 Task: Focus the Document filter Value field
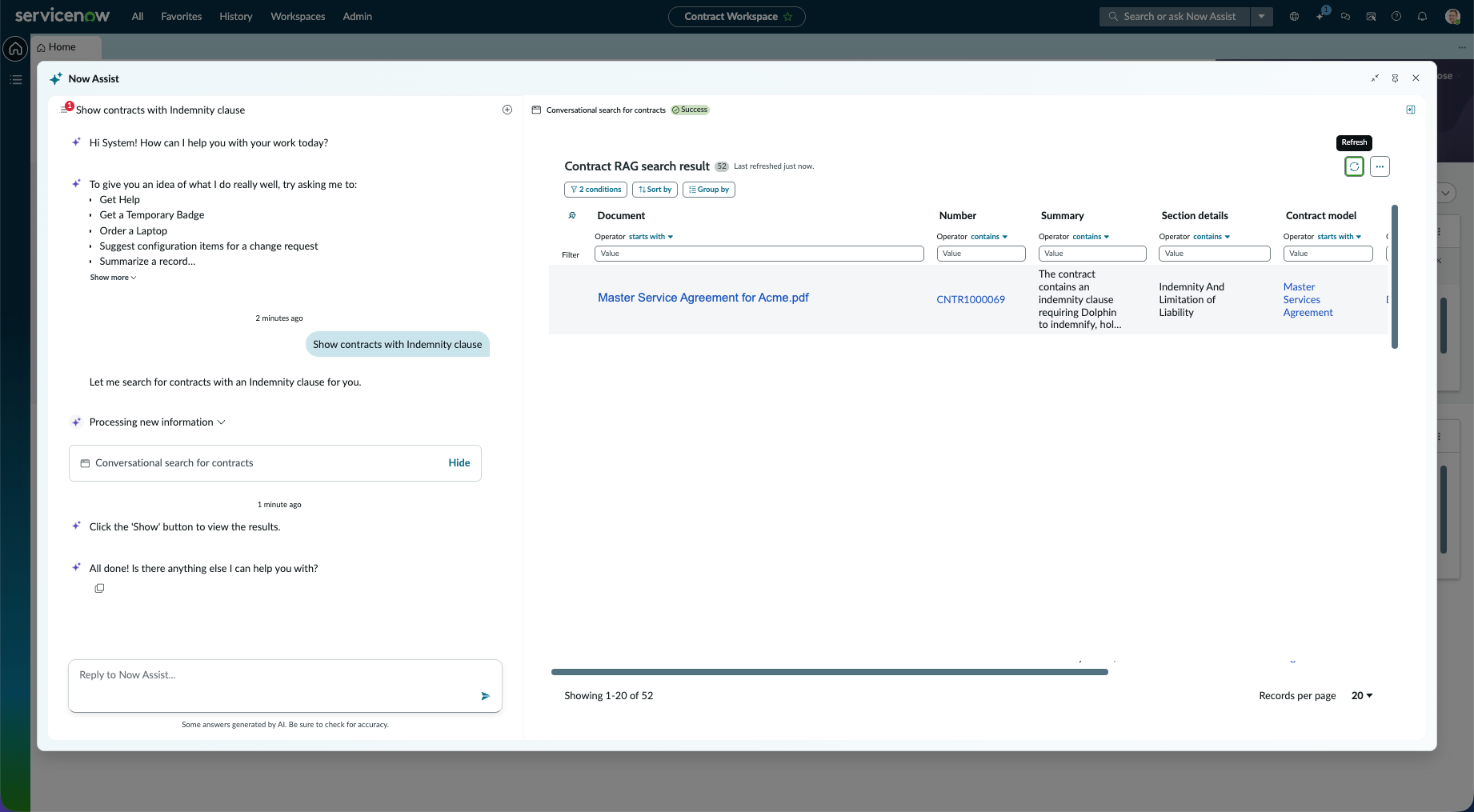click(759, 254)
